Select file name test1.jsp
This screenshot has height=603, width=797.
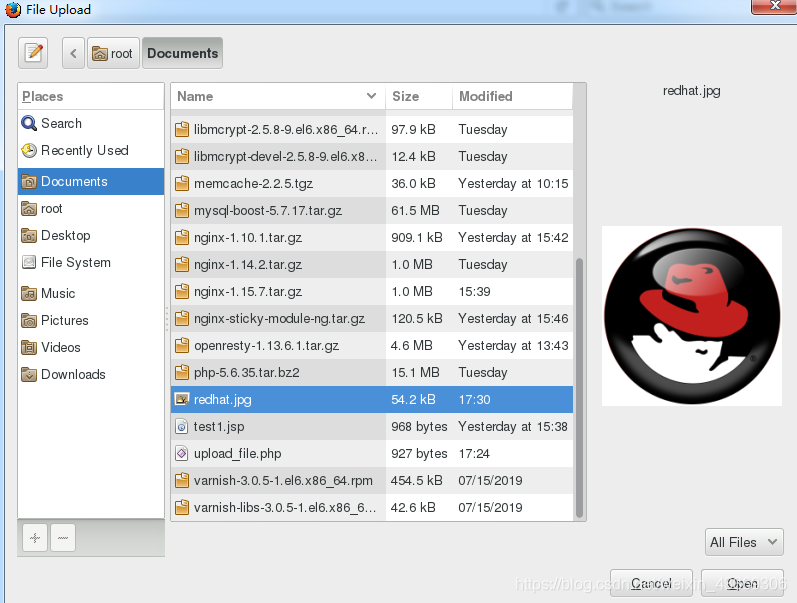[219, 427]
